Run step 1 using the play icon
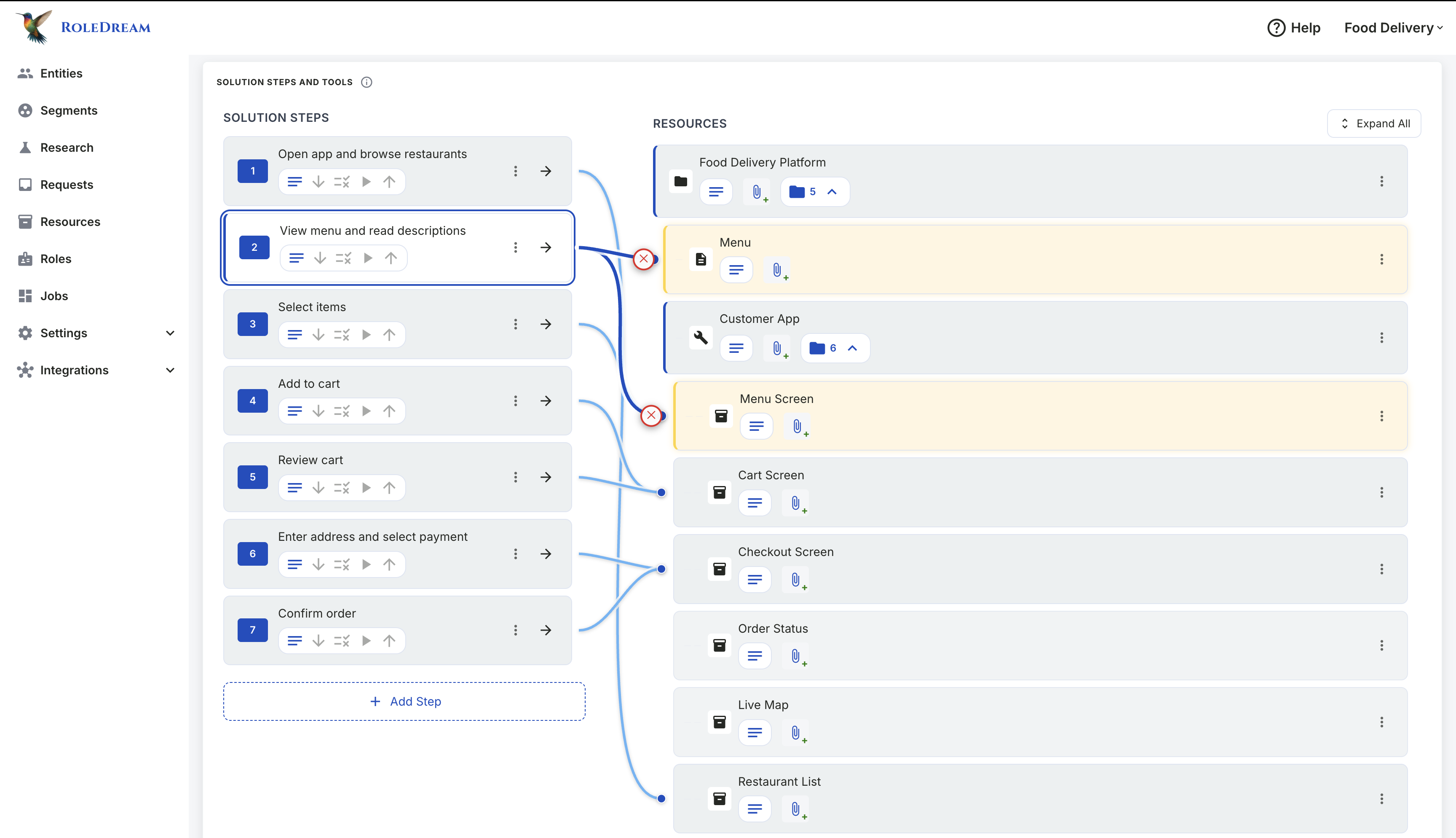Viewport: 1456px width, 838px height. pos(366,181)
